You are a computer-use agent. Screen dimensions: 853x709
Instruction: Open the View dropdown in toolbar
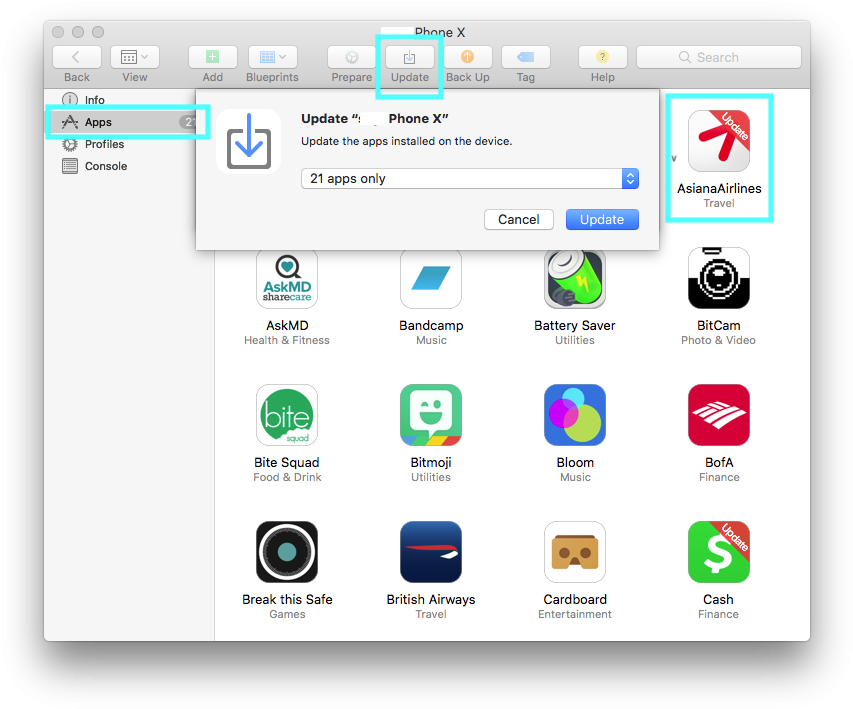click(x=134, y=57)
